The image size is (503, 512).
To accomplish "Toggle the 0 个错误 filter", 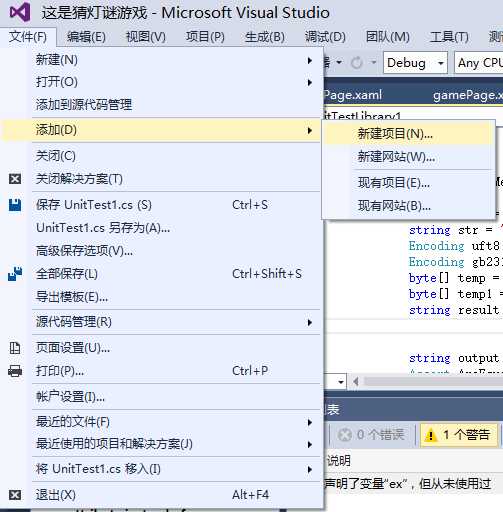I will pyautogui.click(x=371, y=435).
